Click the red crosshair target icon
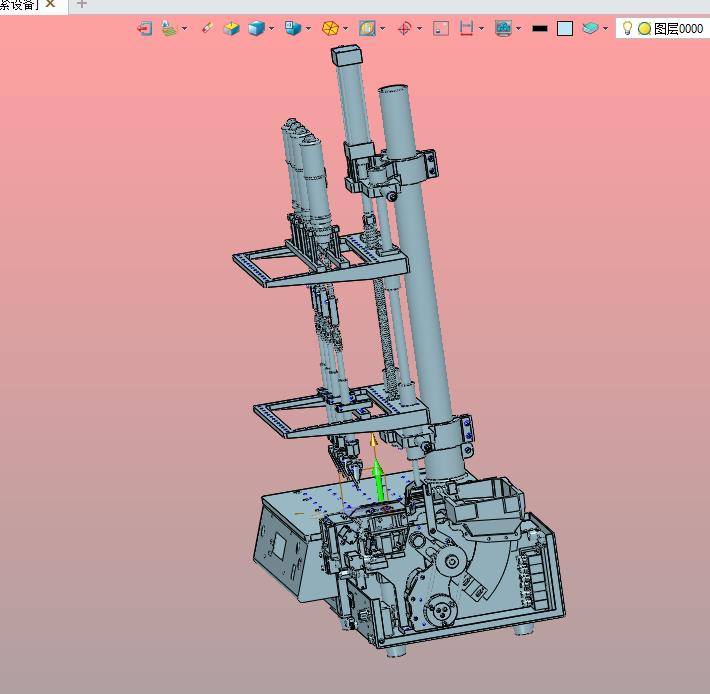Screen dimensions: 710x694 [x=404, y=29]
